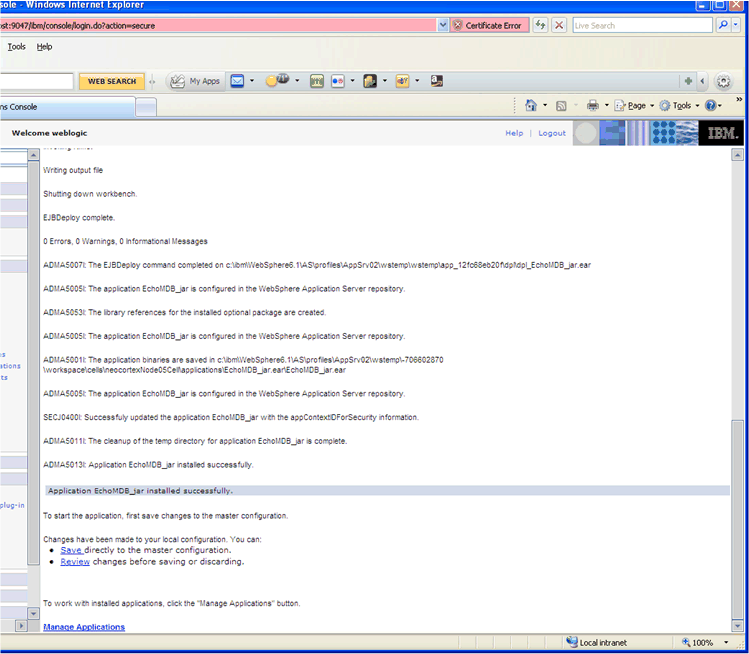Open a new blank browser tab
The height and width of the screenshot is (654, 749).
(146, 107)
